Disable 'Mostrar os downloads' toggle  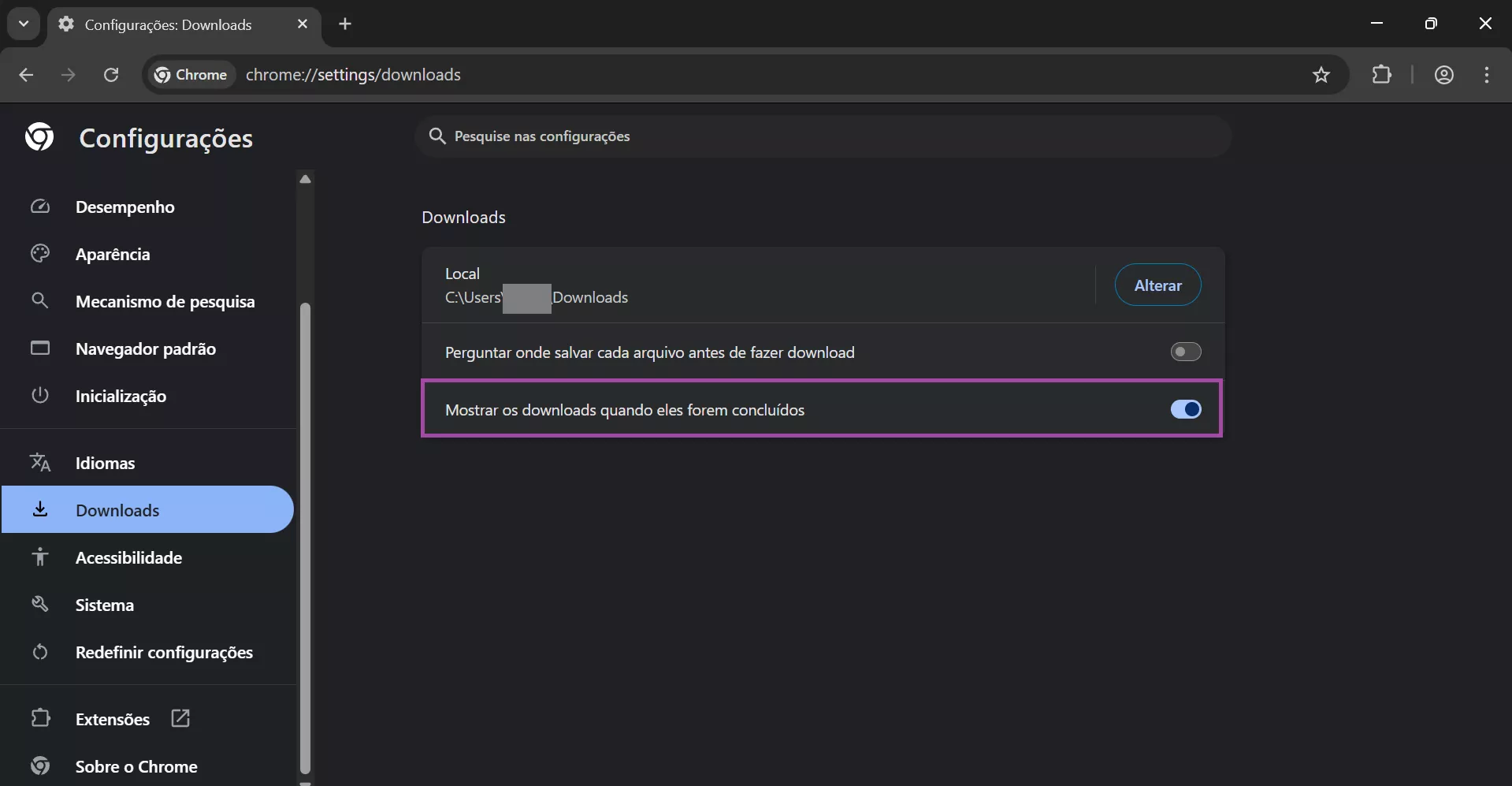tap(1185, 409)
